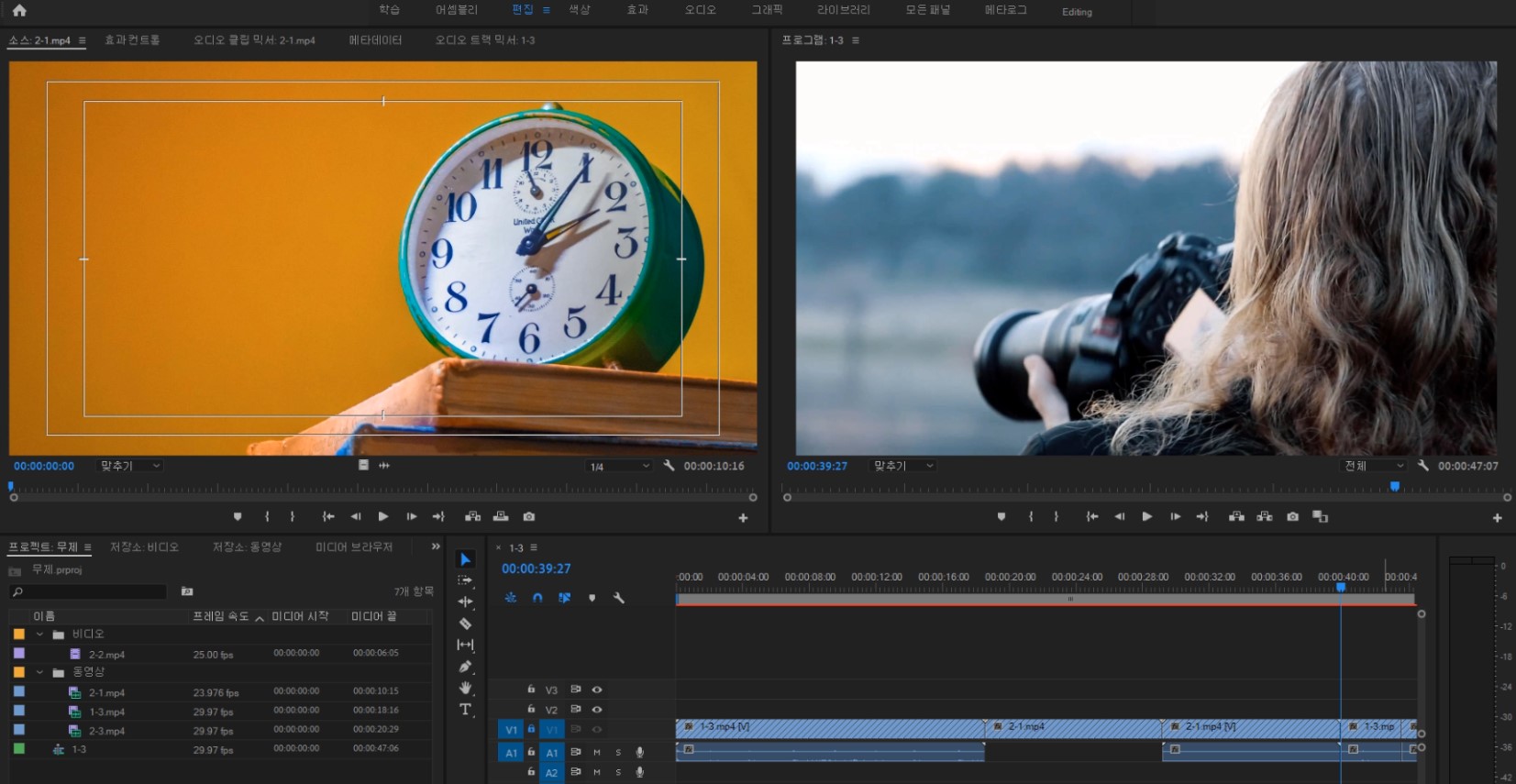The height and width of the screenshot is (784, 1516).
Task: Select the Ripple Edit tool
Action: click(x=465, y=602)
